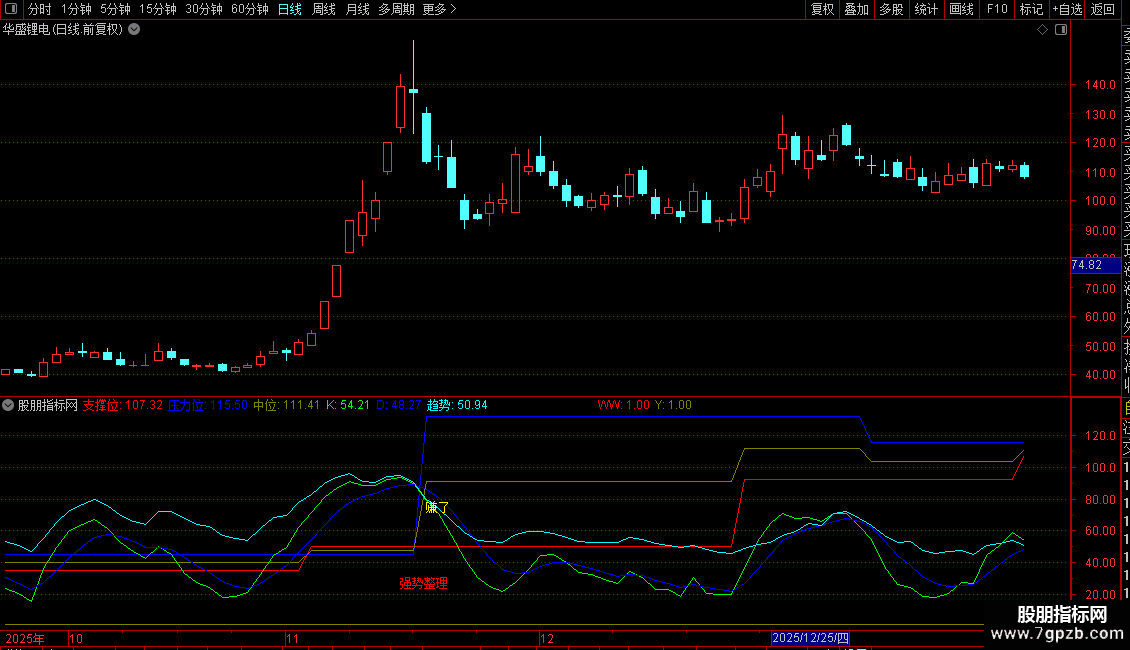Click the 压力位: 116.50 value
This screenshot has width=1130, height=650.
tap(208, 405)
